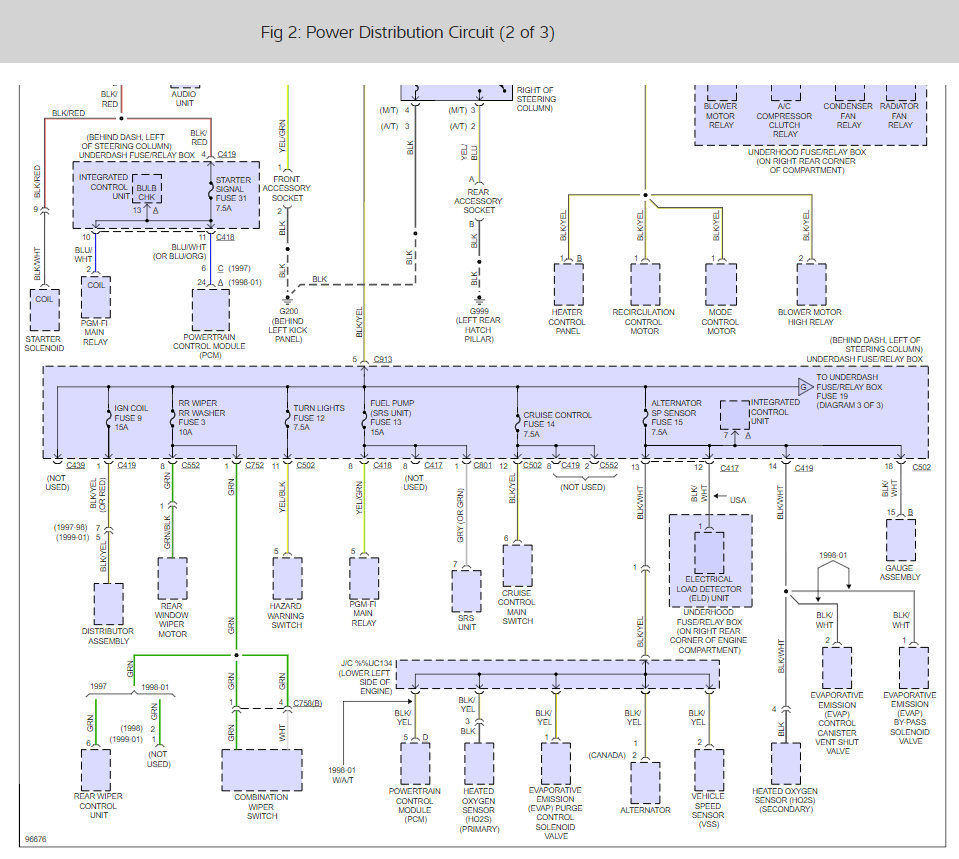Viewport: 959px width, 859px height.
Task: Select the REAR ACCESSORY SOCKET label
Action: tap(478, 201)
